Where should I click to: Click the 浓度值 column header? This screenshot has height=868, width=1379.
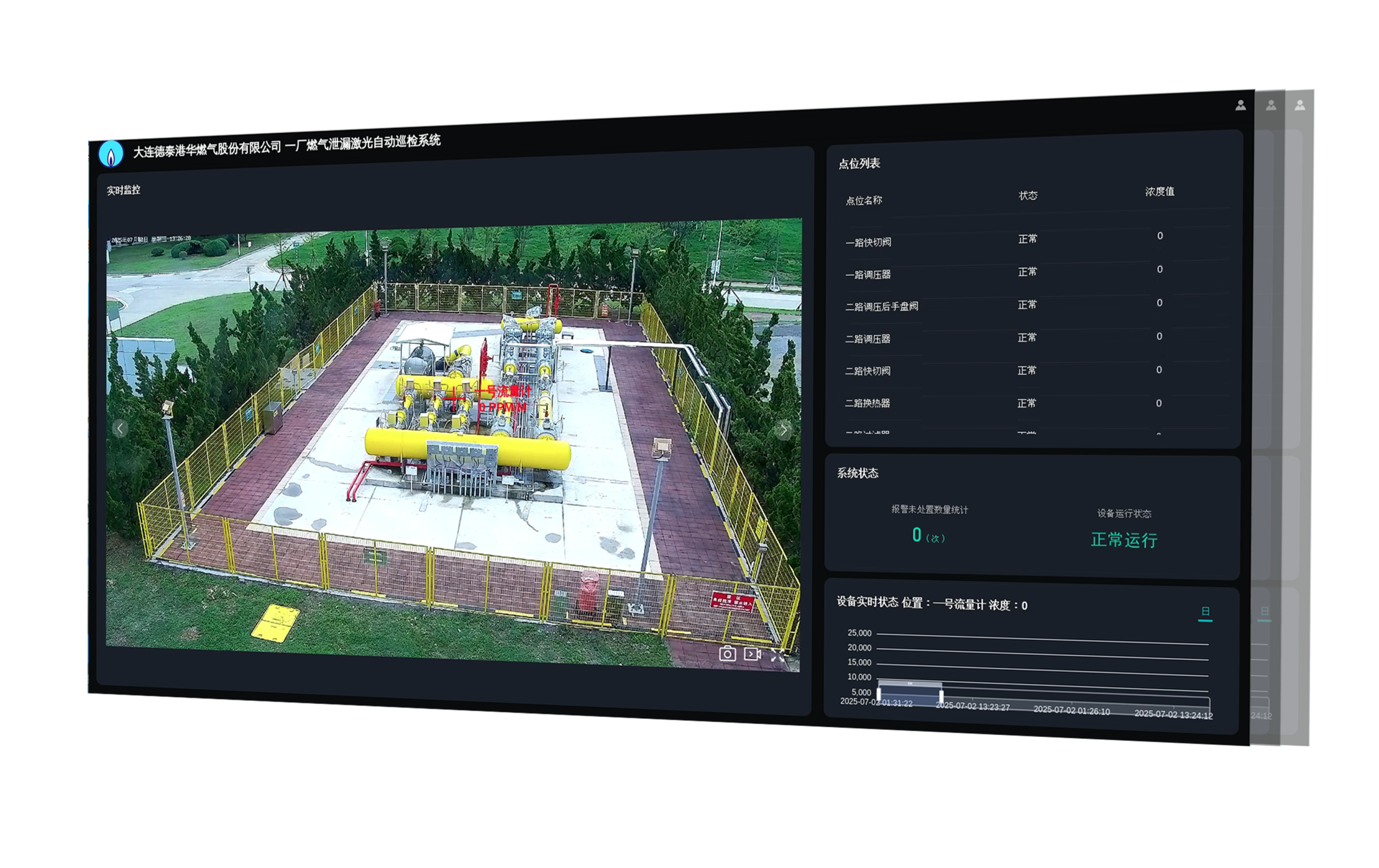click(1160, 192)
